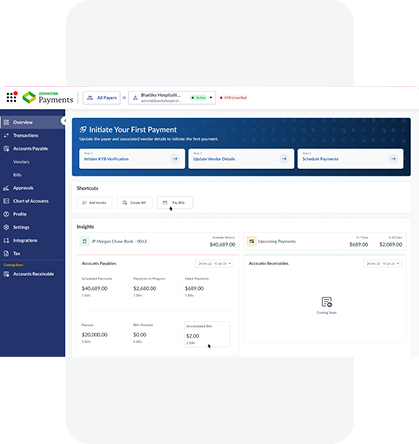Open the BlueSky Hospitality payer dropdown
419x444 pixels.
point(172,98)
